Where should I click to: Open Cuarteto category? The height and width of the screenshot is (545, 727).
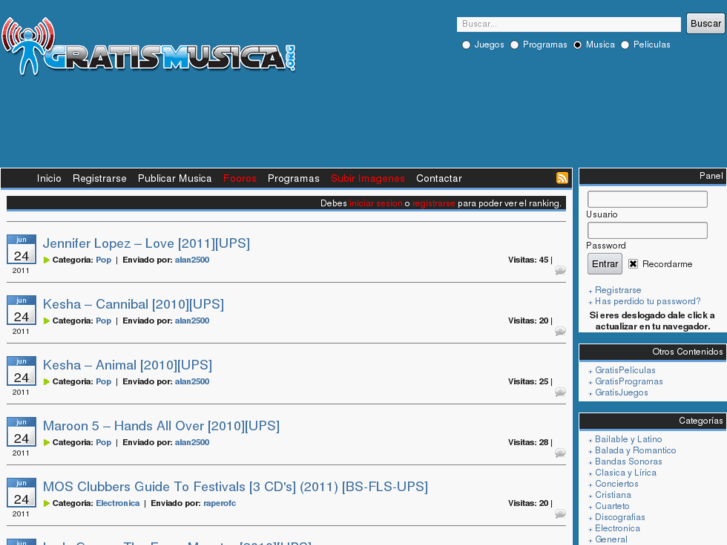[x=612, y=506]
